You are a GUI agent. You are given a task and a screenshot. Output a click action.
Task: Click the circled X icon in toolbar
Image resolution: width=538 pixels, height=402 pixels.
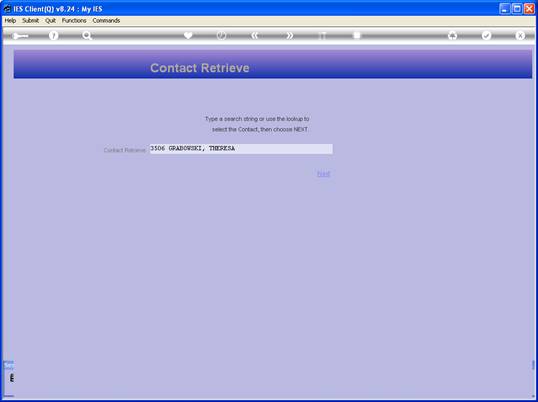click(520, 35)
